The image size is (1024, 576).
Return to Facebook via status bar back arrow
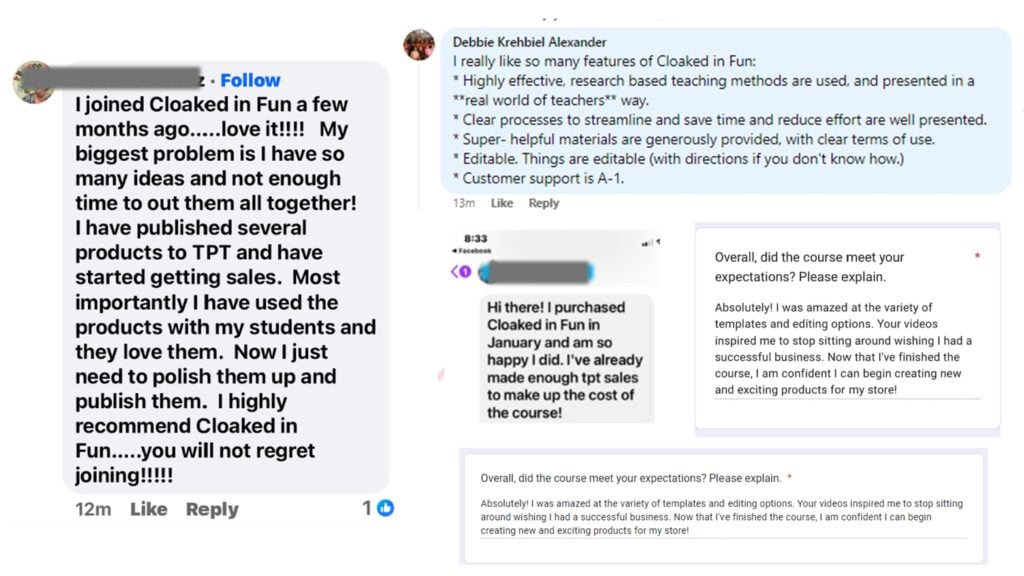tap(472, 251)
